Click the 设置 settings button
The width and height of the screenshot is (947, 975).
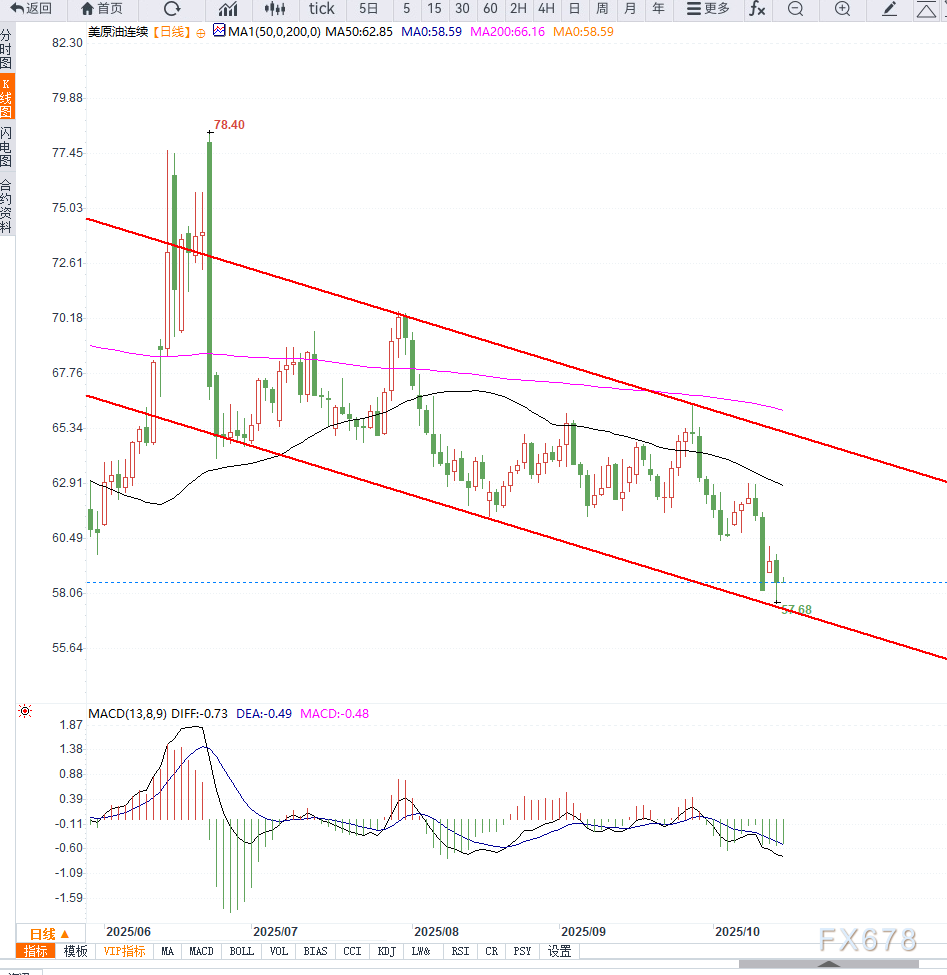[x=559, y=951]
